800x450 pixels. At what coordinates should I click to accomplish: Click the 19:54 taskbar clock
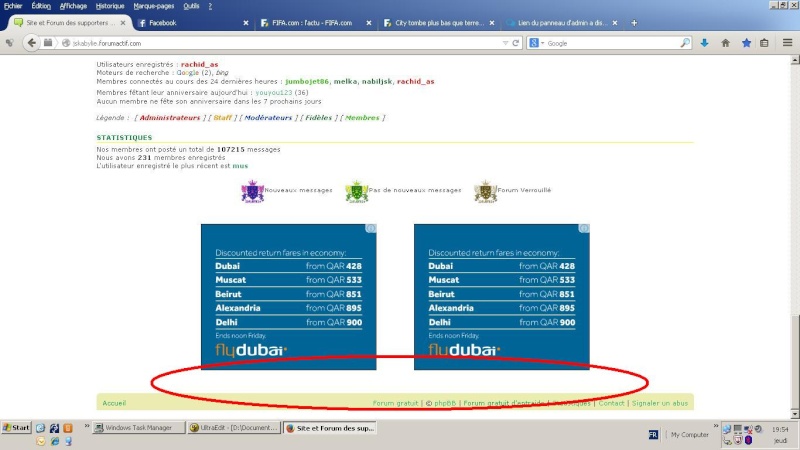click(780, 430)
